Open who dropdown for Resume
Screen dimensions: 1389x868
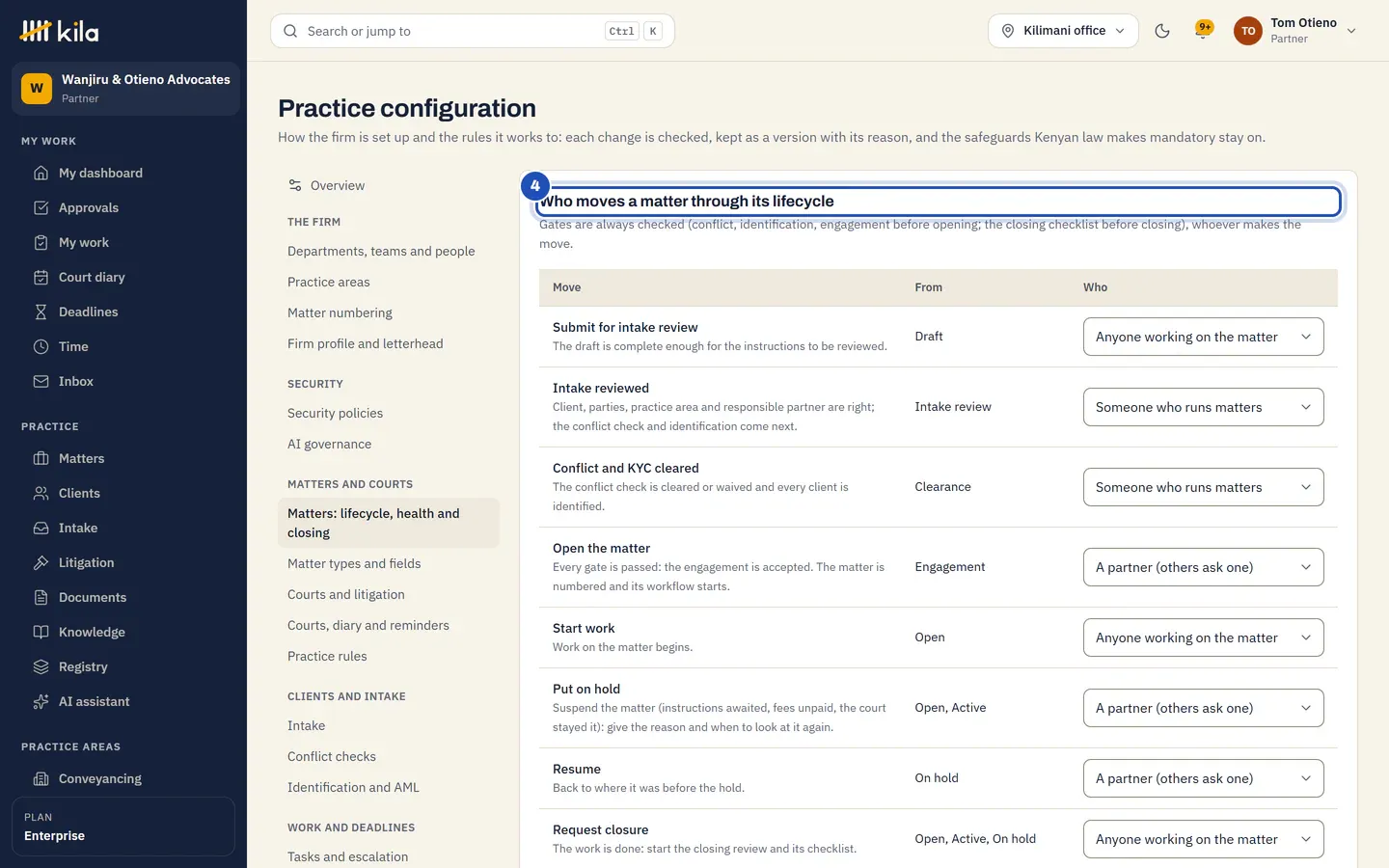tap(1203, 778)
